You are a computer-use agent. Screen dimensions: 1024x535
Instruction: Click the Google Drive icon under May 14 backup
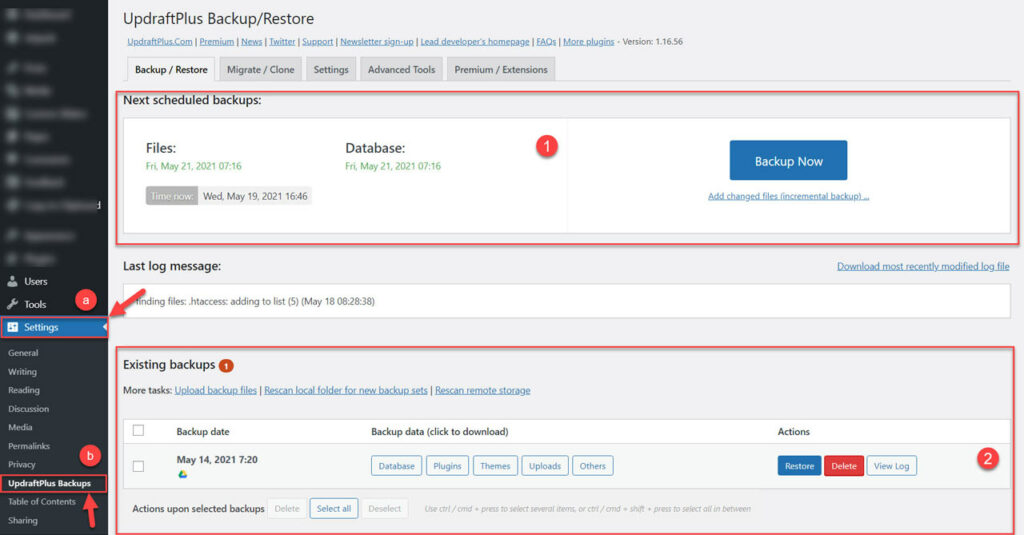coord(183,474)
